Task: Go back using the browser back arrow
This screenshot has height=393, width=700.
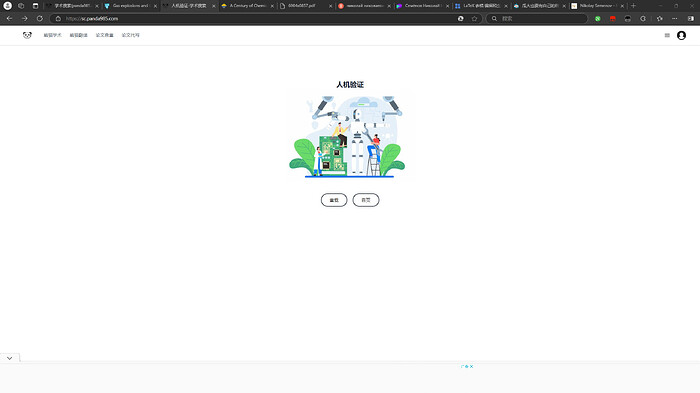Action: tap(9, 18)
